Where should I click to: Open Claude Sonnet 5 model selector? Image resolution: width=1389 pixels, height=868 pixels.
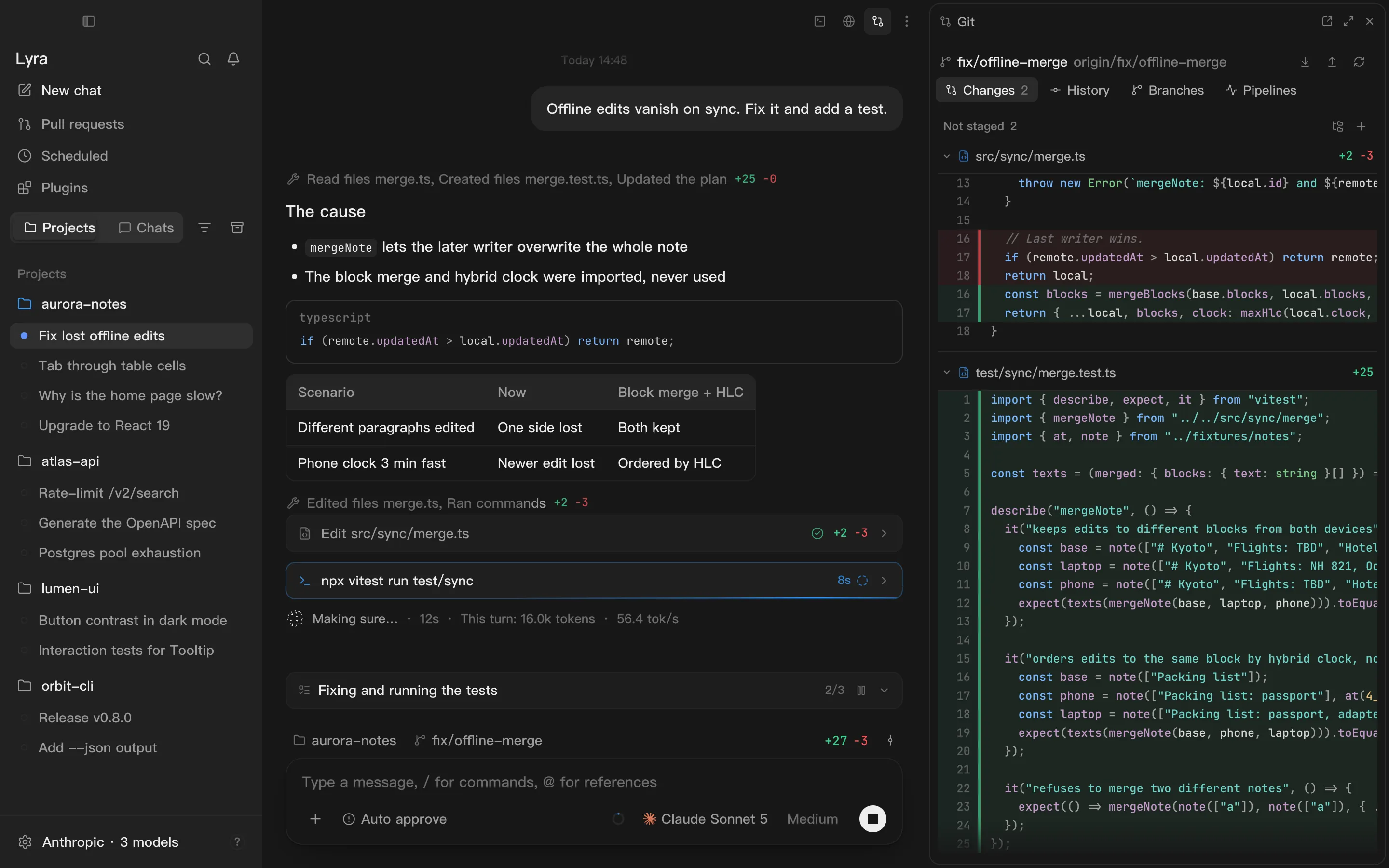point(706,819)
